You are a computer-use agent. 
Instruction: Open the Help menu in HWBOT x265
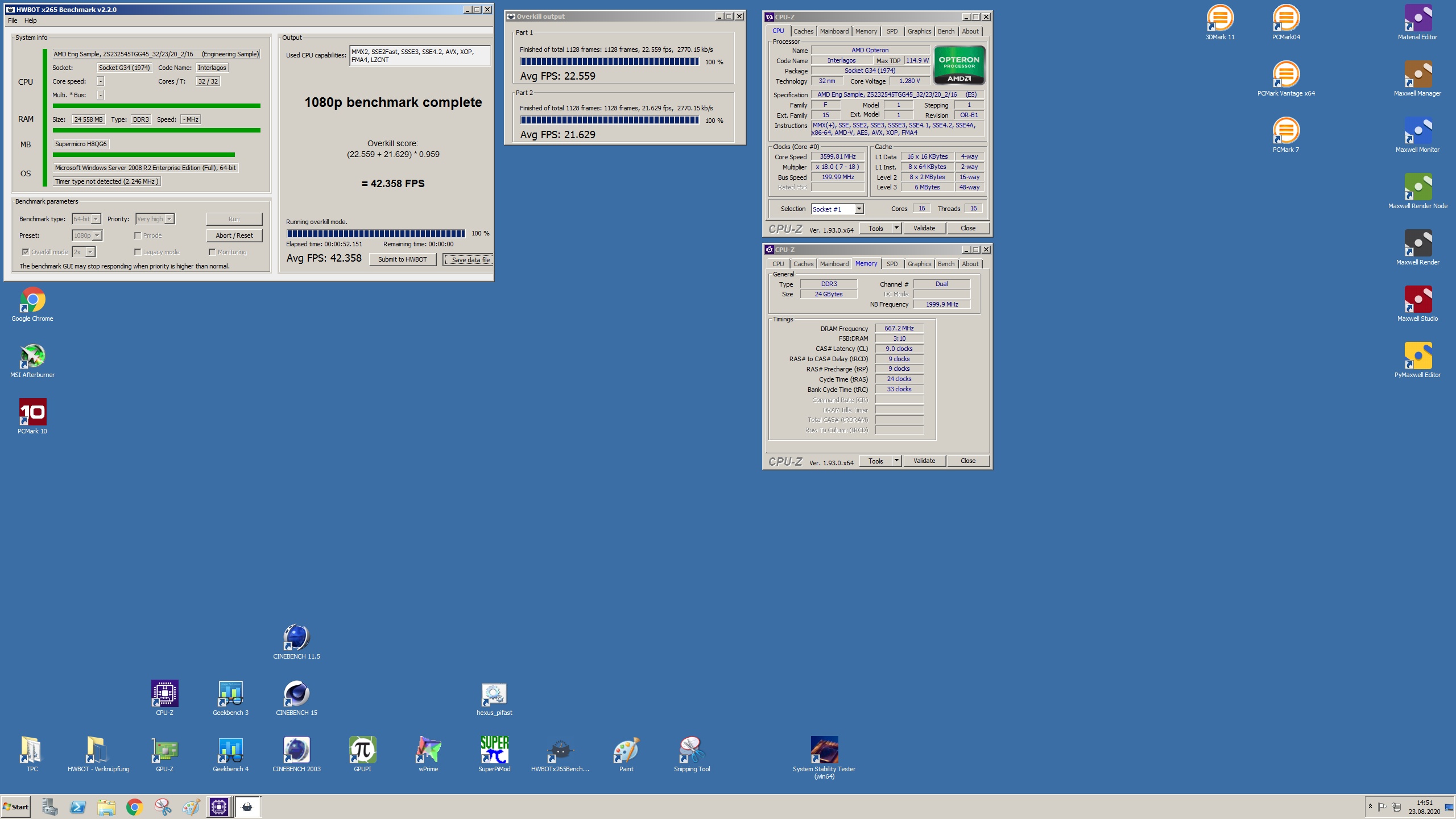[x=31, y=20]
